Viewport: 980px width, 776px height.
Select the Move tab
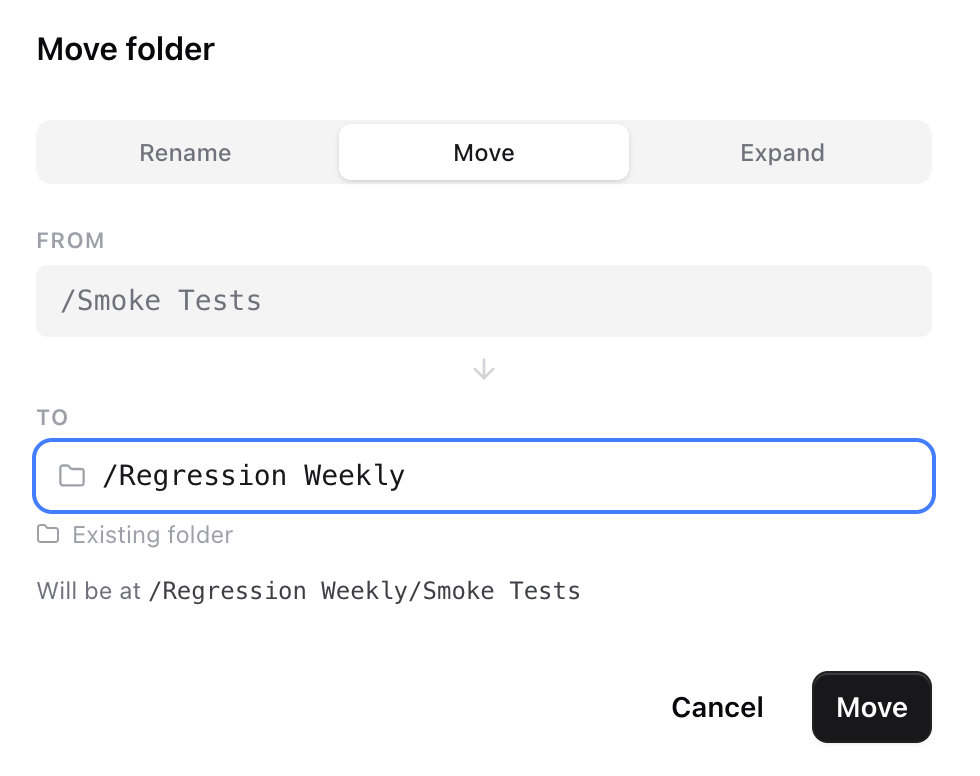[x=483, y=152]
